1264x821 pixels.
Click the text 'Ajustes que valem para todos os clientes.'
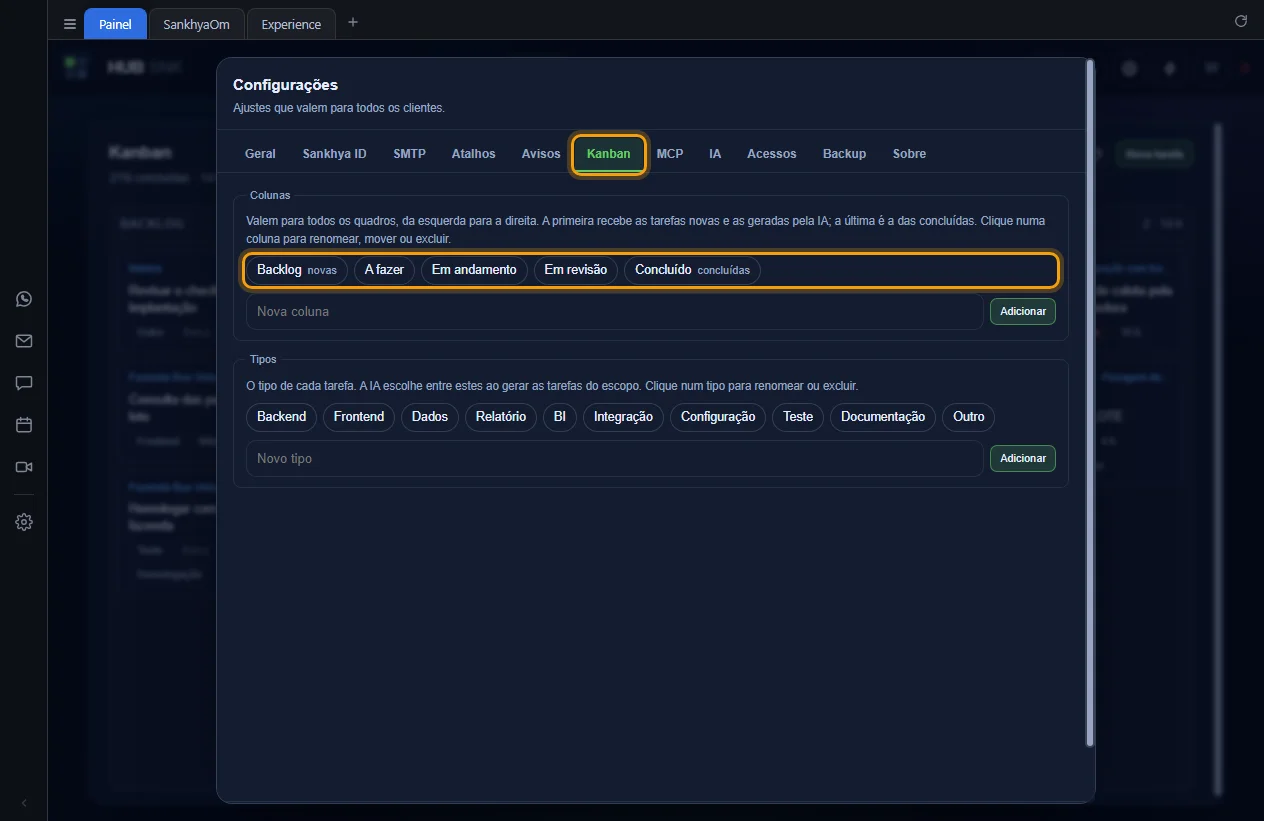(339, 108)
